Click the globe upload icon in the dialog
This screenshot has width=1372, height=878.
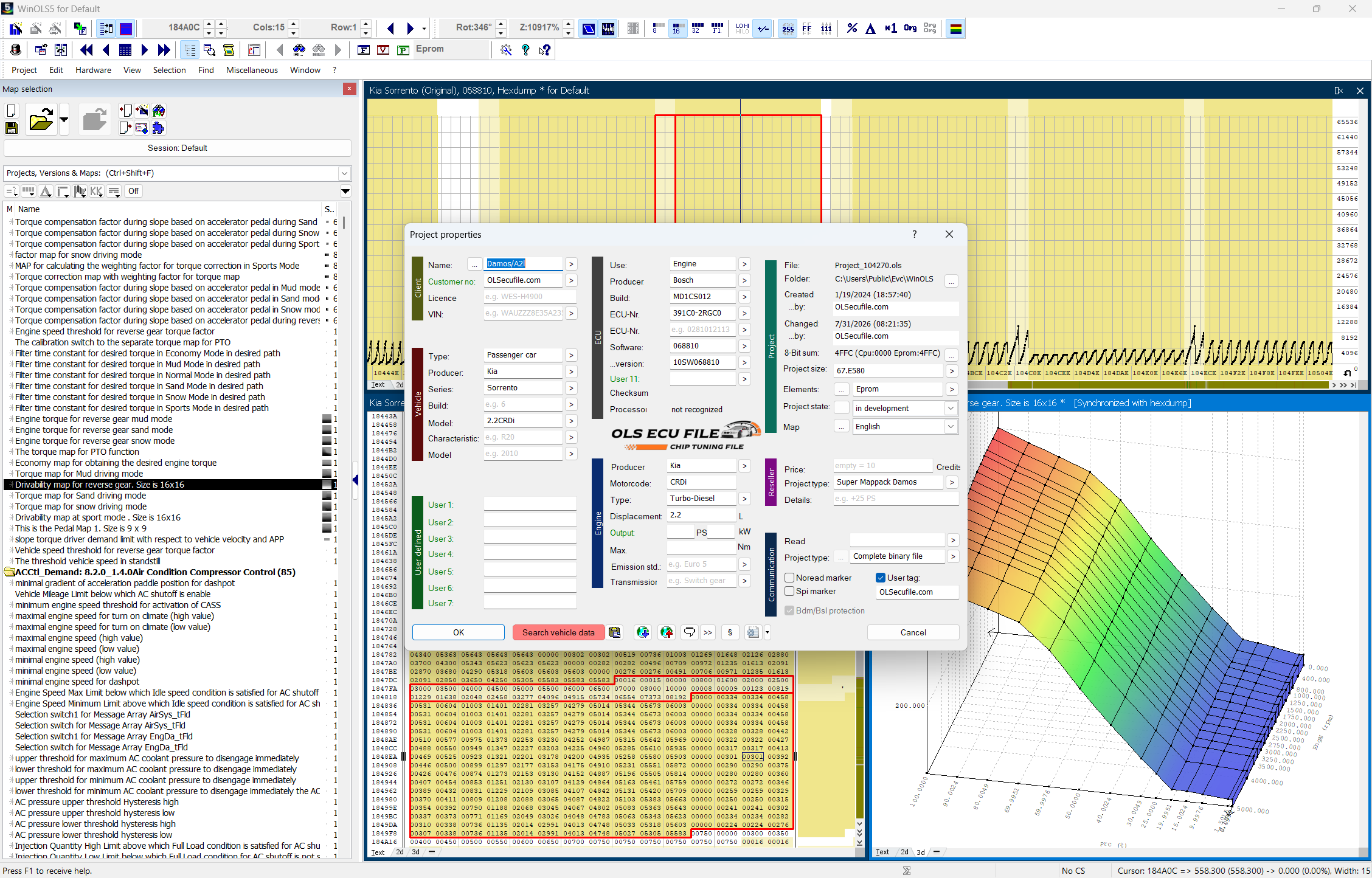coord(667,632)
